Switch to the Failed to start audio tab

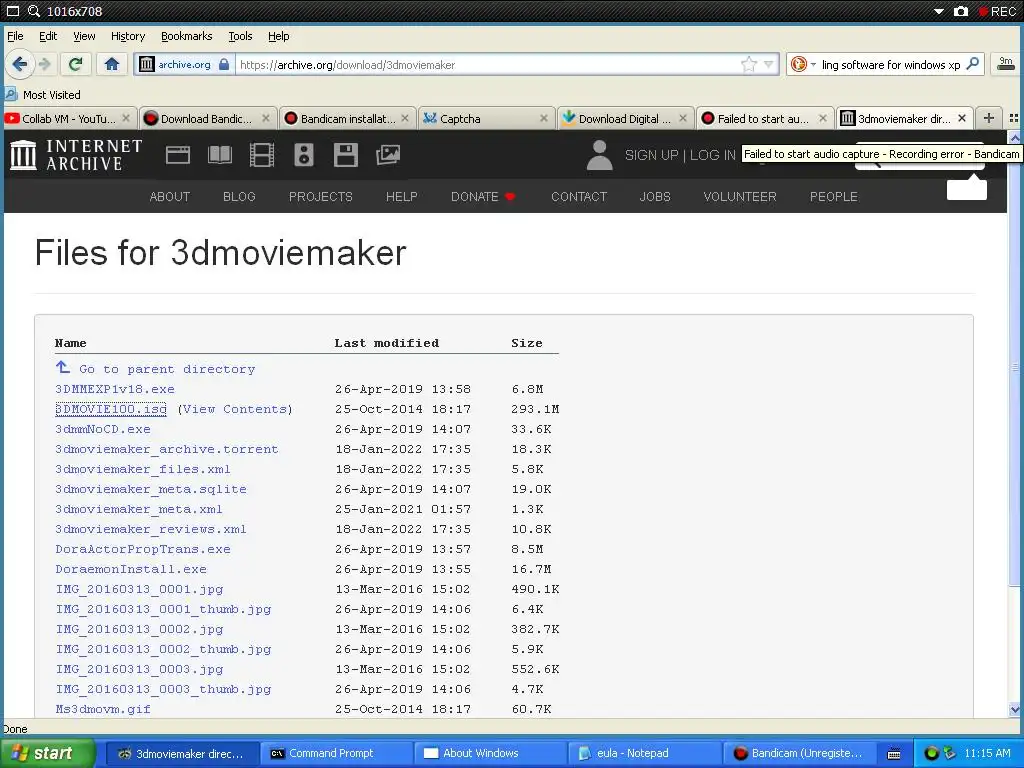pyautogui.click(x=765, y=118)
